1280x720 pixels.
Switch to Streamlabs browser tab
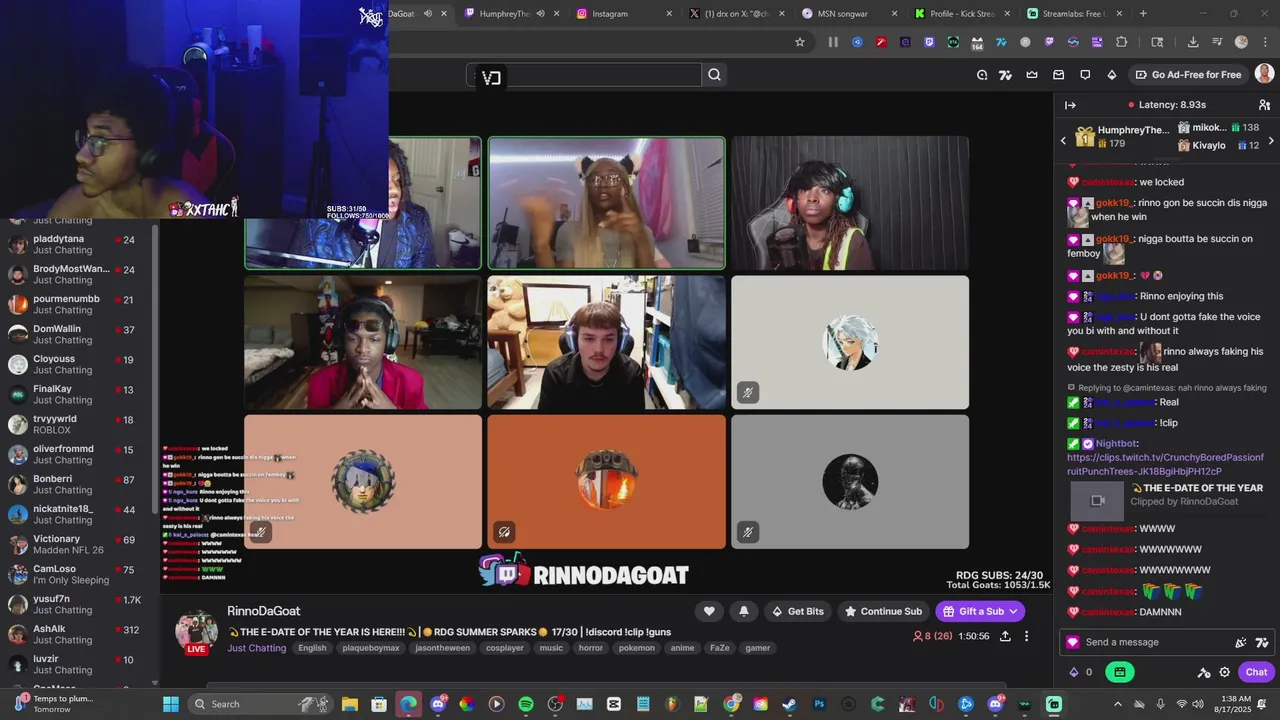[1076, 13]
